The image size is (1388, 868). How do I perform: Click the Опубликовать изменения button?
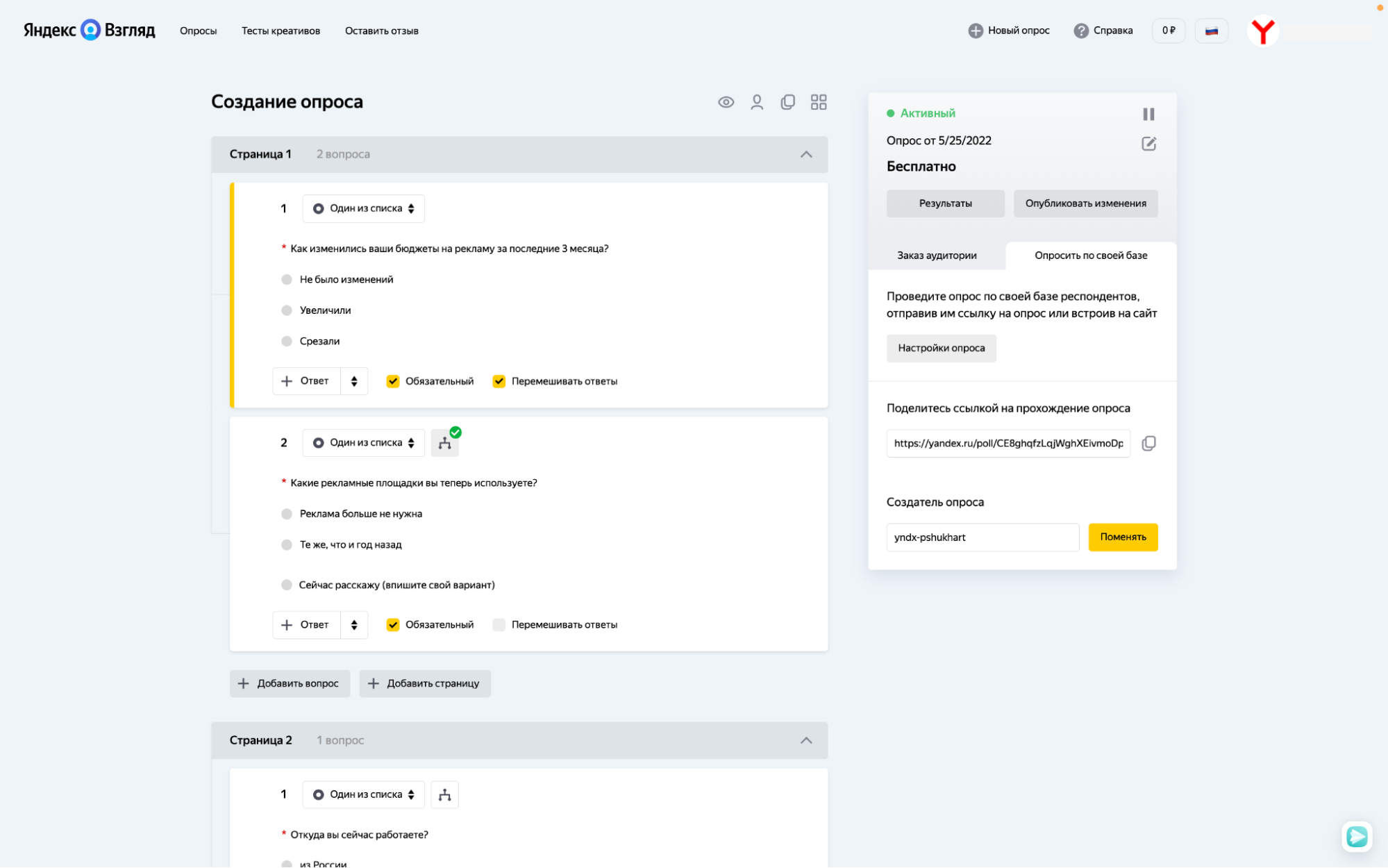[x=1085, y=203]
